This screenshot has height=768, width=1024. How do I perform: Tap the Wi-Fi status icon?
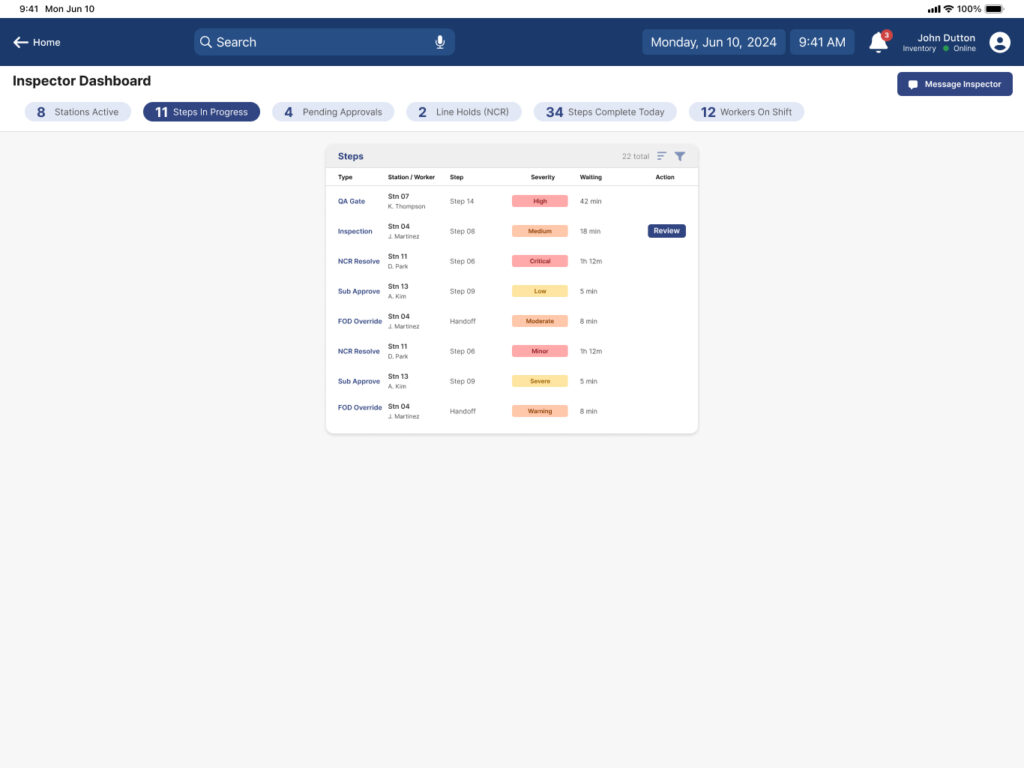tap(948, 8)
